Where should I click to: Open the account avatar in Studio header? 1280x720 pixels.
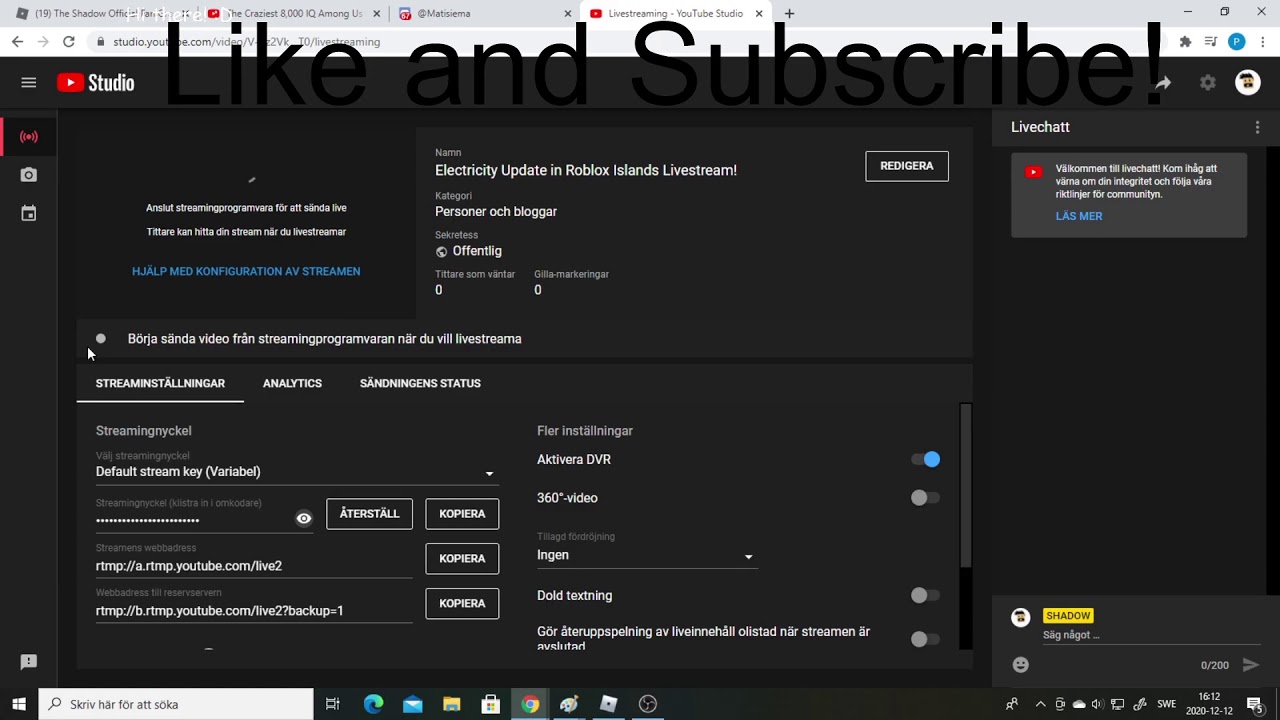1248,83
